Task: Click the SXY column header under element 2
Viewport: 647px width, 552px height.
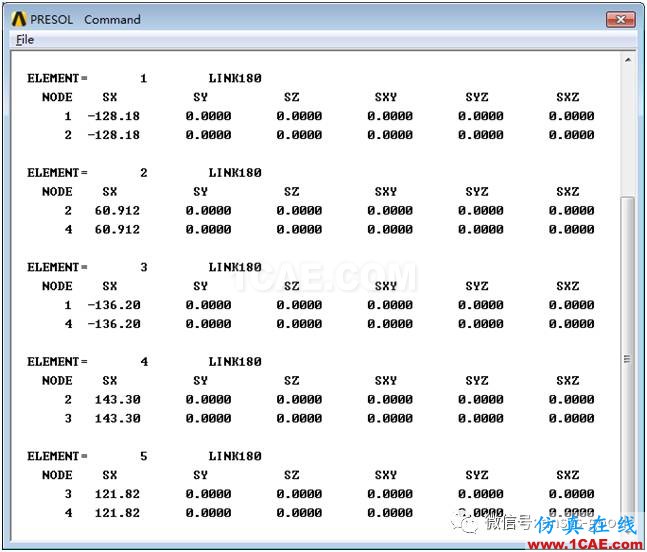Action: [386, 191]
